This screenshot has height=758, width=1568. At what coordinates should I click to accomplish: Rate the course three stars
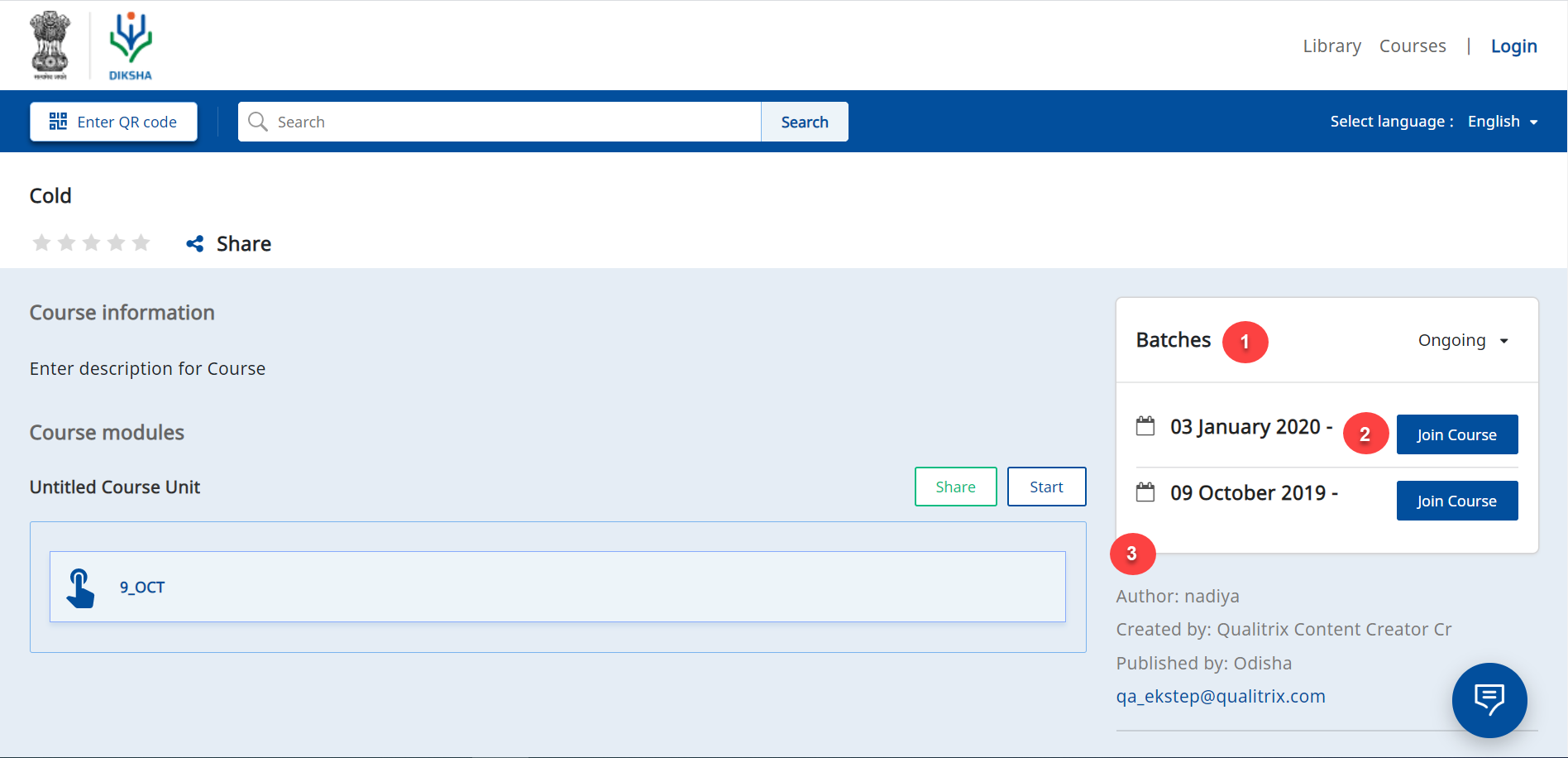pyautogui.click(x=92, y=242)
